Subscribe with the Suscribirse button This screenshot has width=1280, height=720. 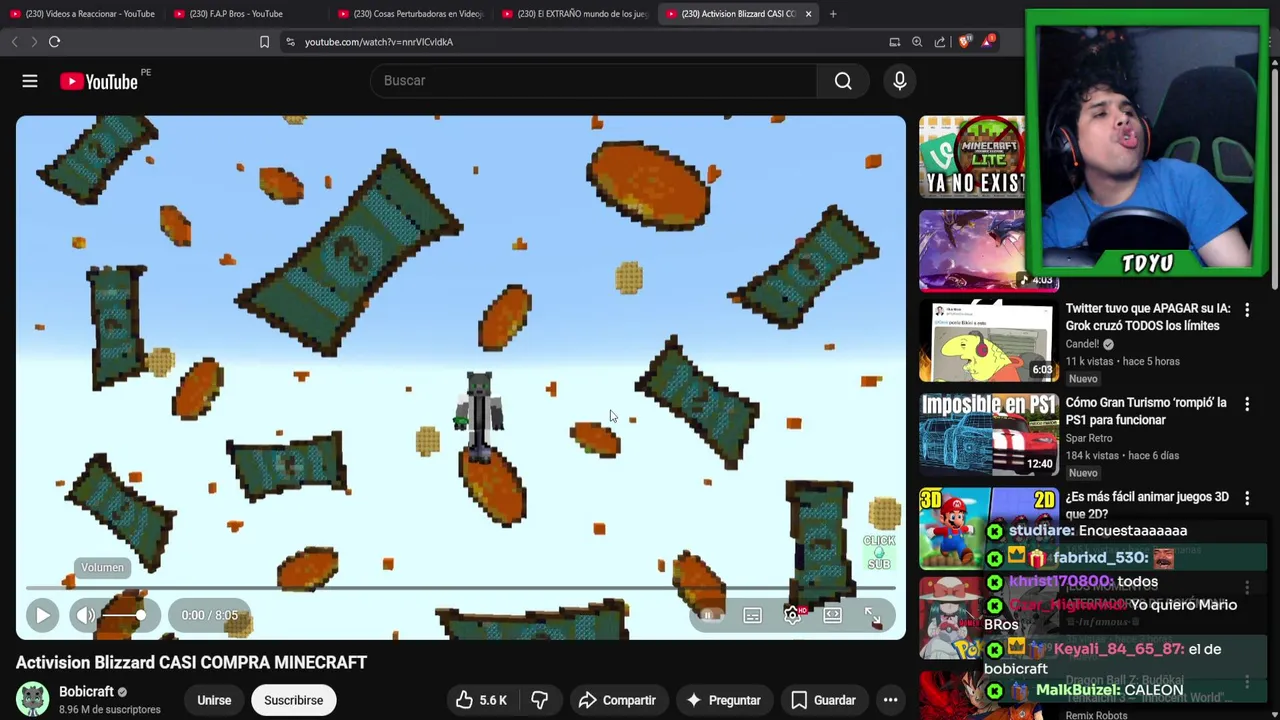[x=293, y=700]
